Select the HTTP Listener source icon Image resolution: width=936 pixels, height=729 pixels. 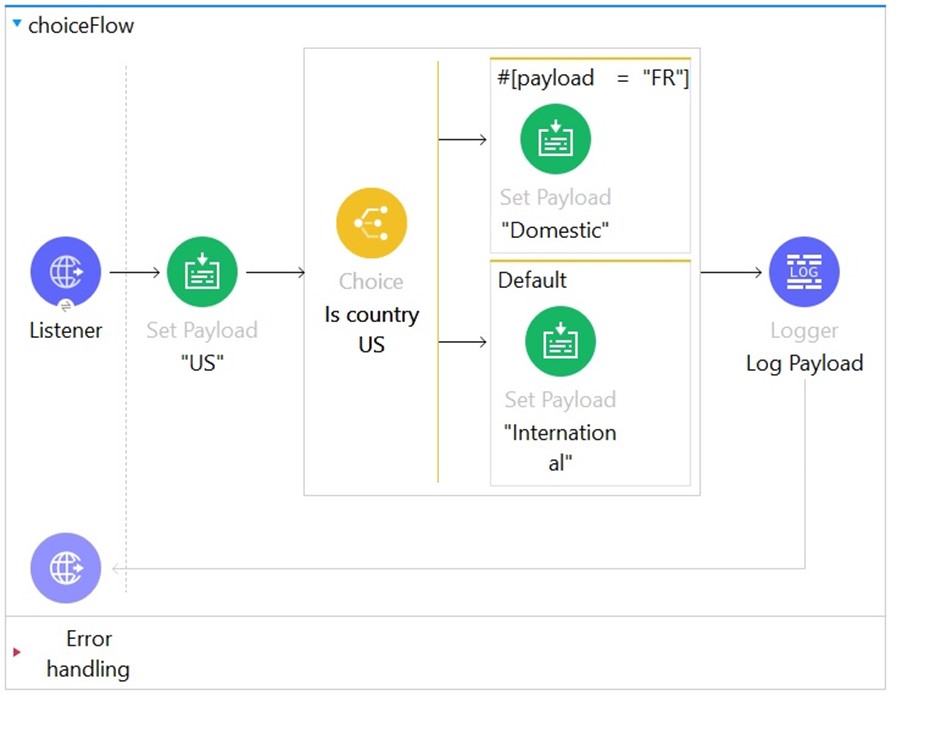click(x=66, y=272)
